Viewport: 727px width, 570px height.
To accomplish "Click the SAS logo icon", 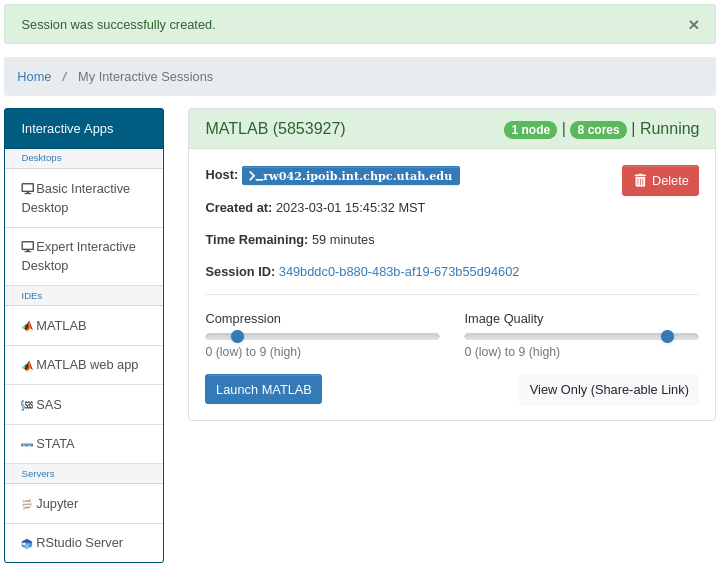I will [x=27, y=405].
